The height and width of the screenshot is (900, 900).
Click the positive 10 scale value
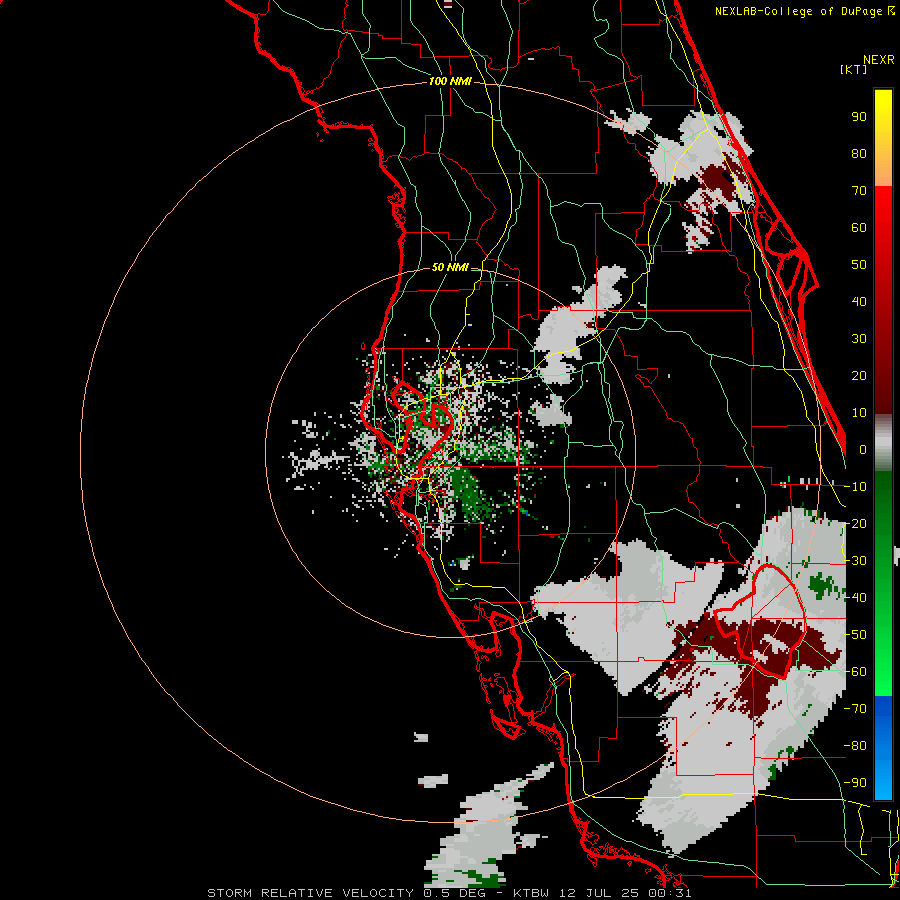859,413
